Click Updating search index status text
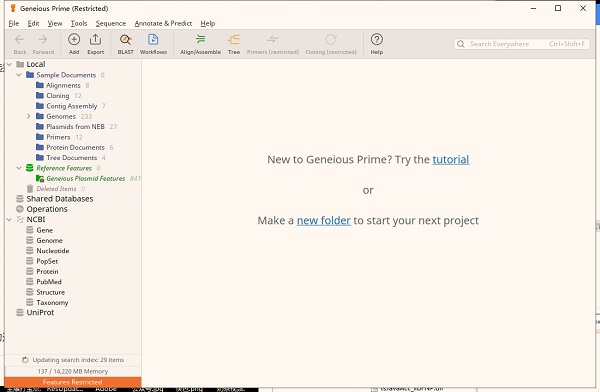600x392 pixels. (x=78, y=360)
